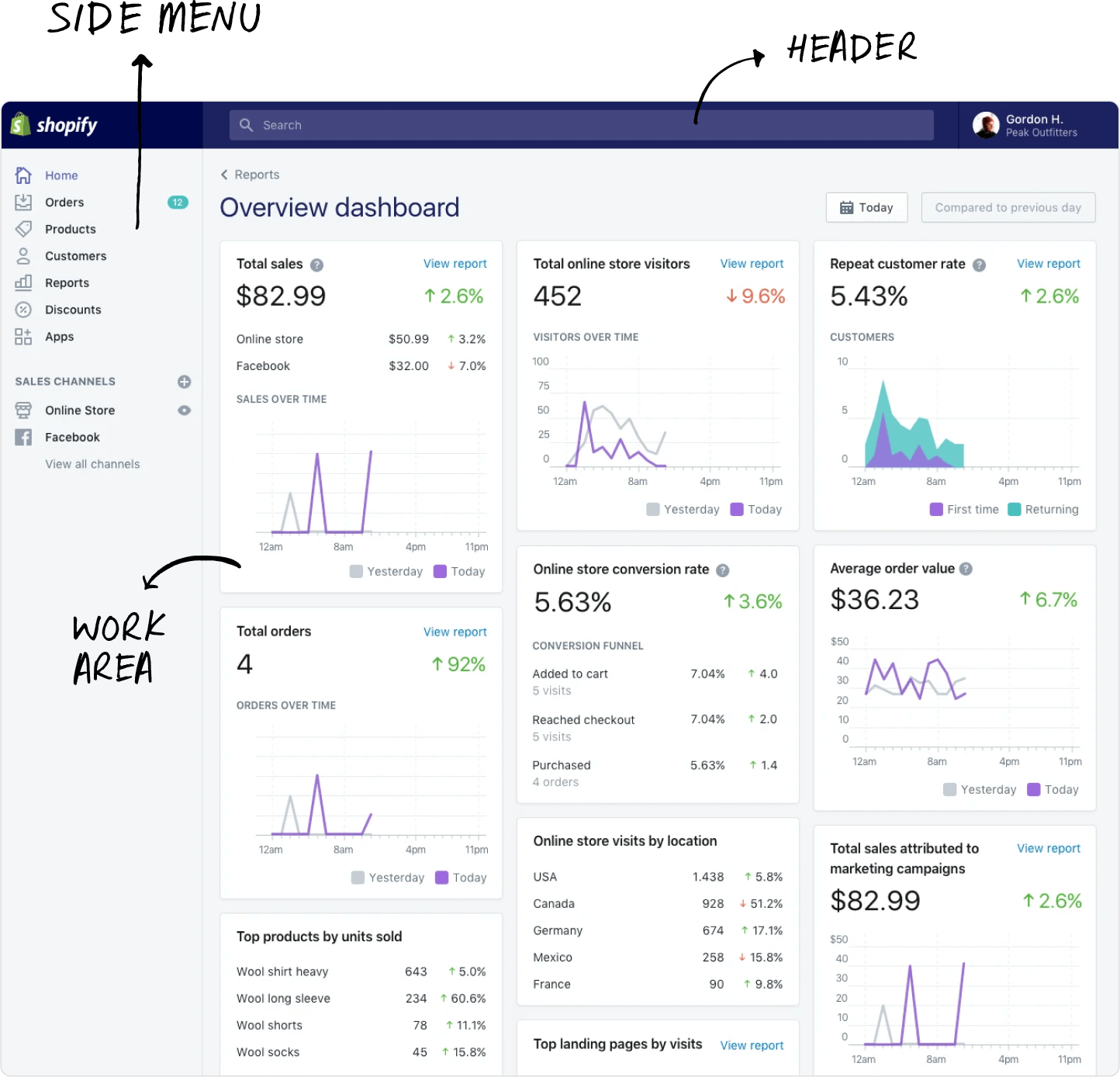Screen dimensions: 1120x1077
Task: Add a sales channel with plus icon
Action: [184, 382]
